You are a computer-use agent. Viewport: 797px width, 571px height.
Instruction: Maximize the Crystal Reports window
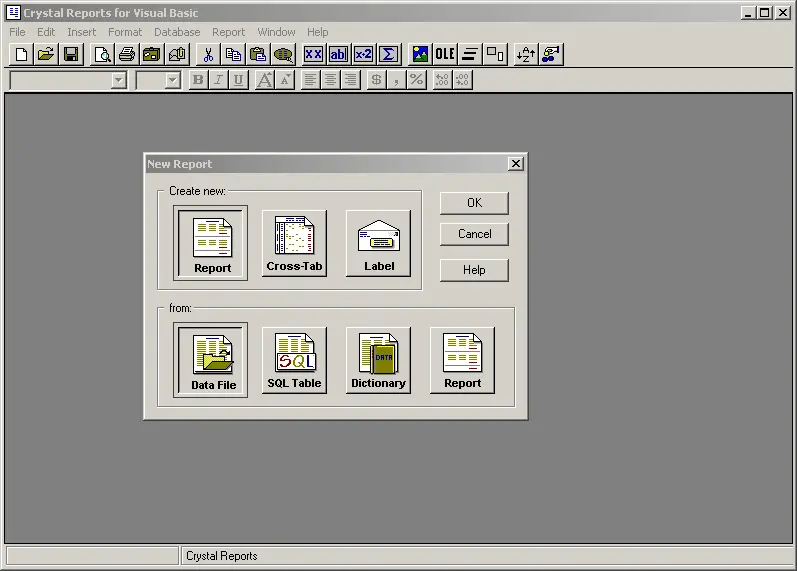(x=765, y=13)
